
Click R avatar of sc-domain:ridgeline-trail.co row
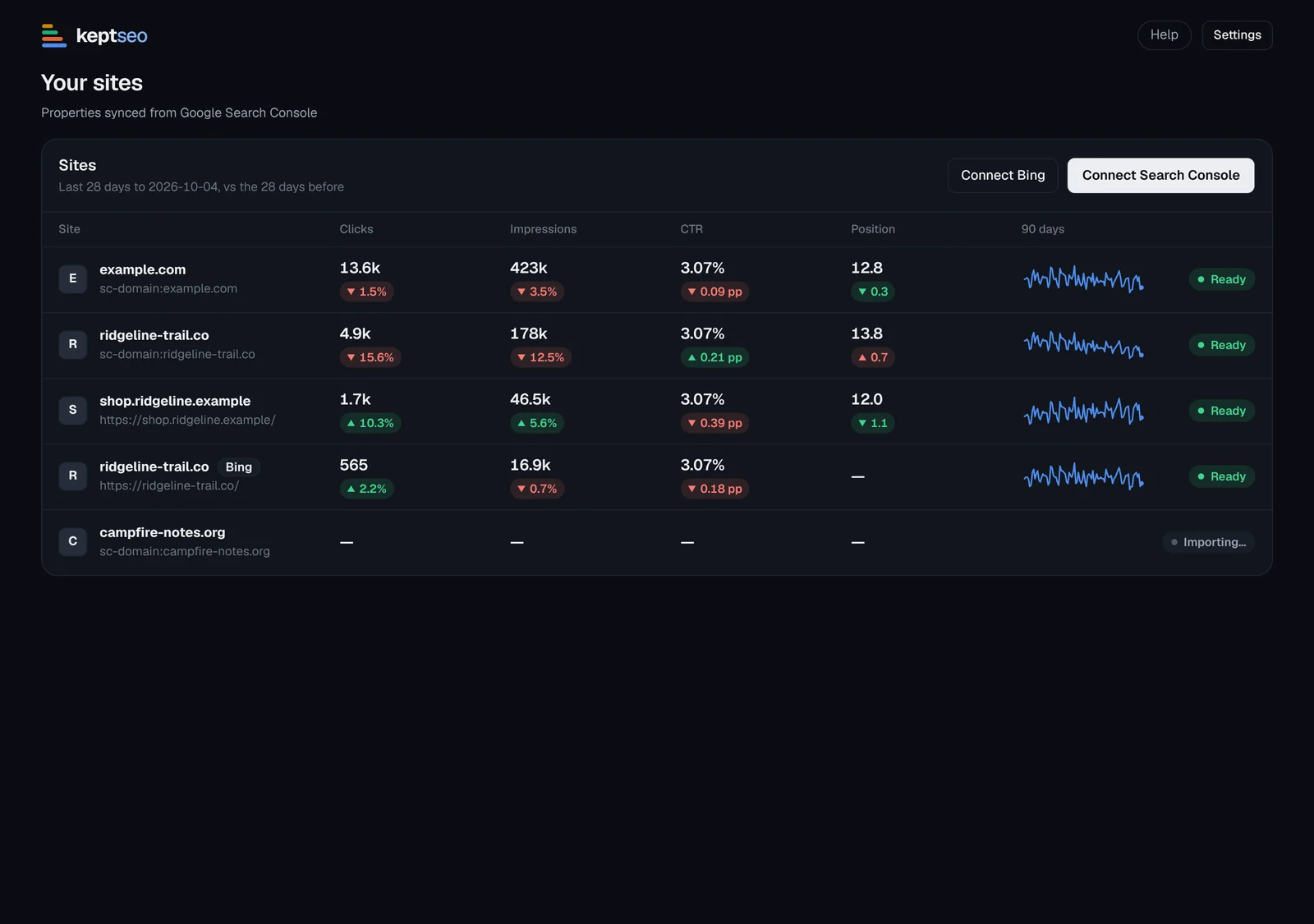73,345
